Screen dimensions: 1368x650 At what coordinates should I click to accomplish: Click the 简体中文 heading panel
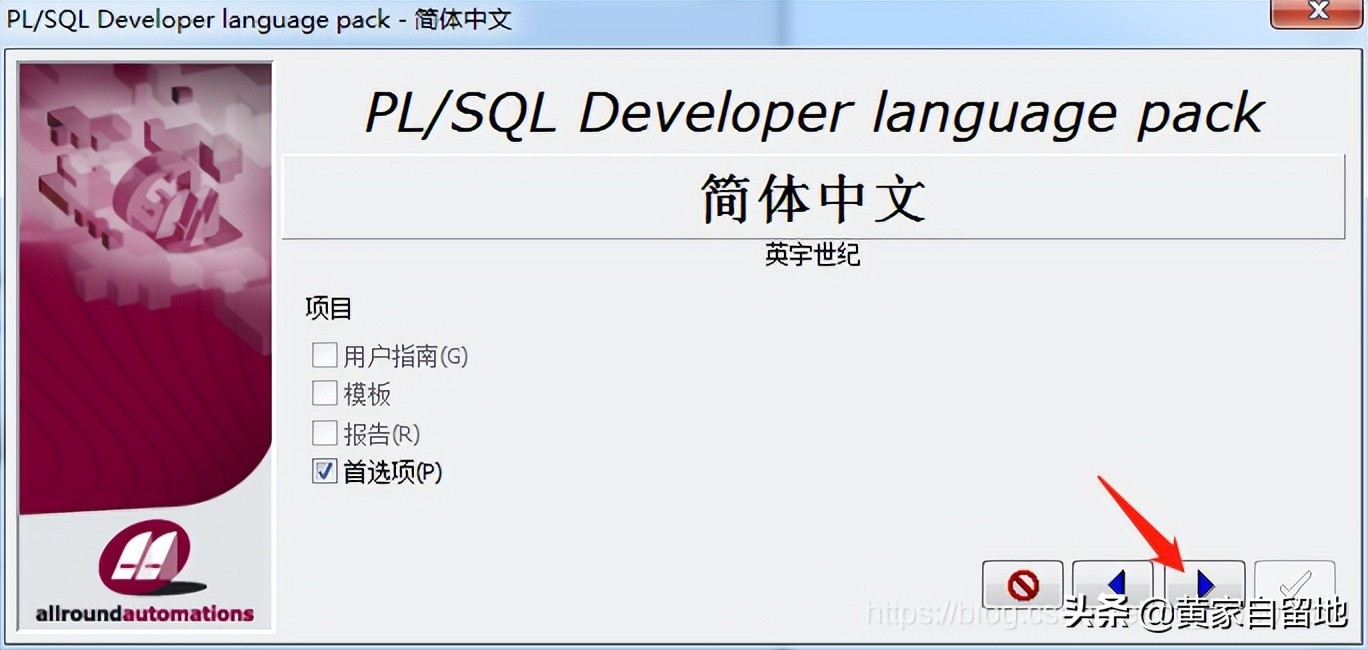pos(813,197)
